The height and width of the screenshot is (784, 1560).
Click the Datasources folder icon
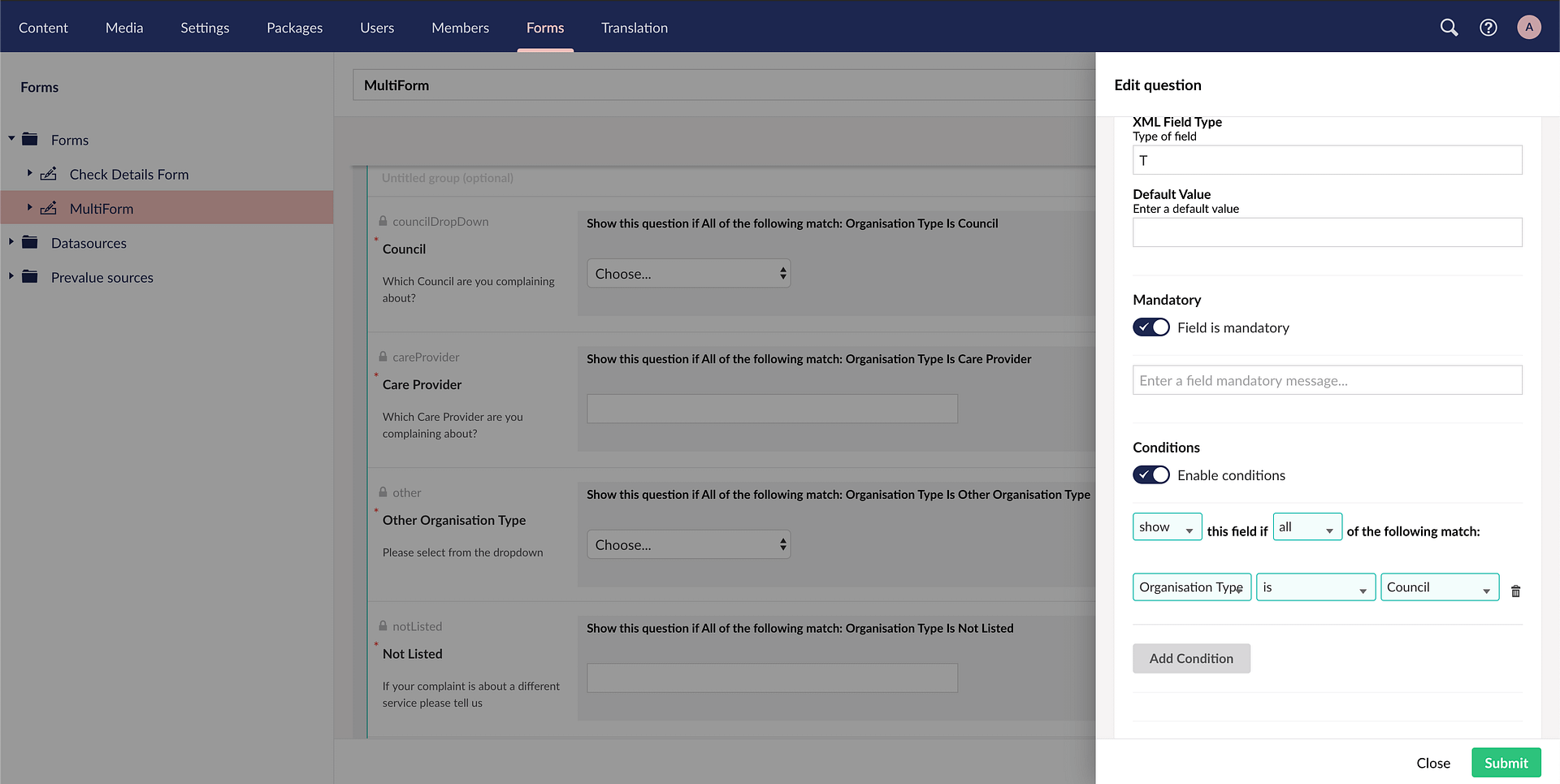click(30, 242)
